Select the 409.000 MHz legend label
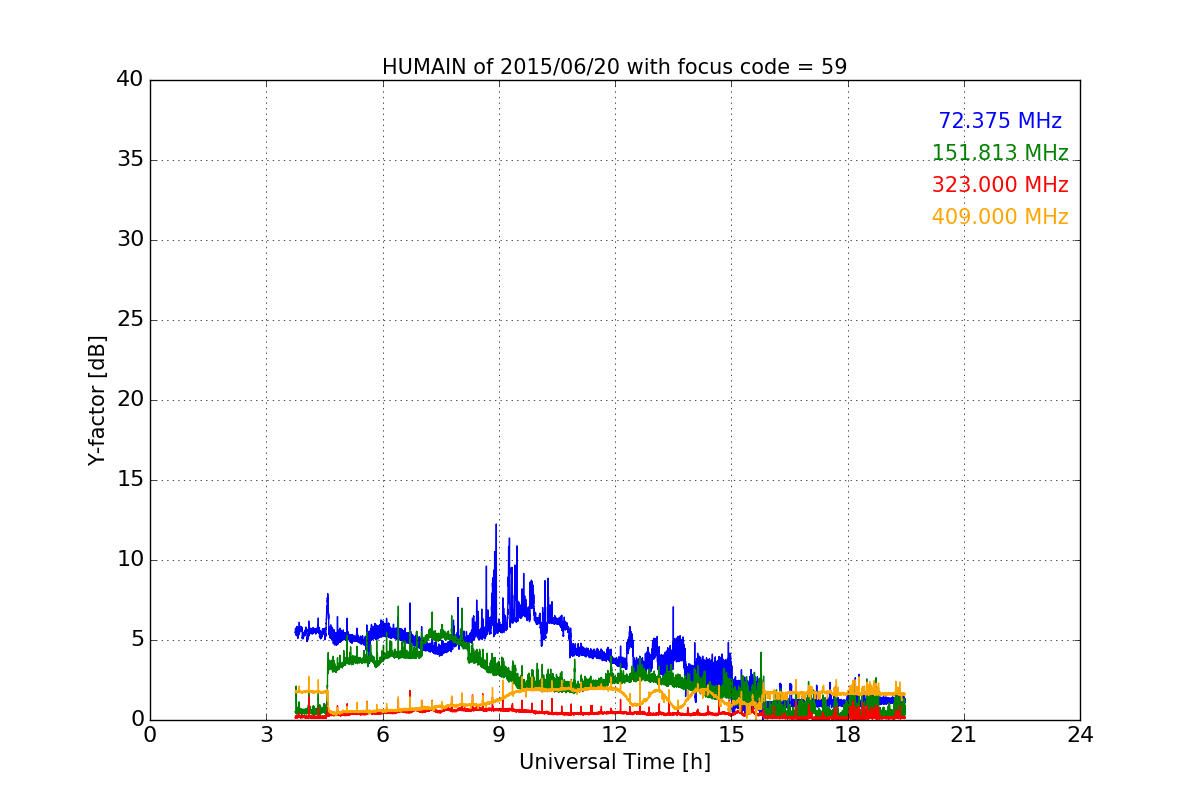The height and width of the screenshot is (800, 1200). [1000, 217]
